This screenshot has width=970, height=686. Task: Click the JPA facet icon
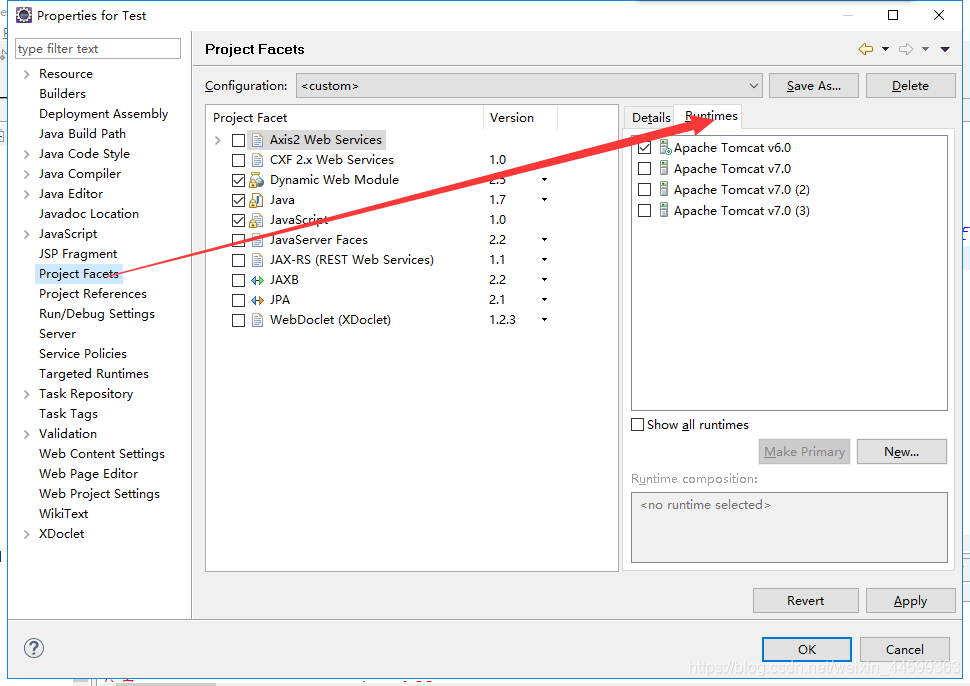[257, 300]
